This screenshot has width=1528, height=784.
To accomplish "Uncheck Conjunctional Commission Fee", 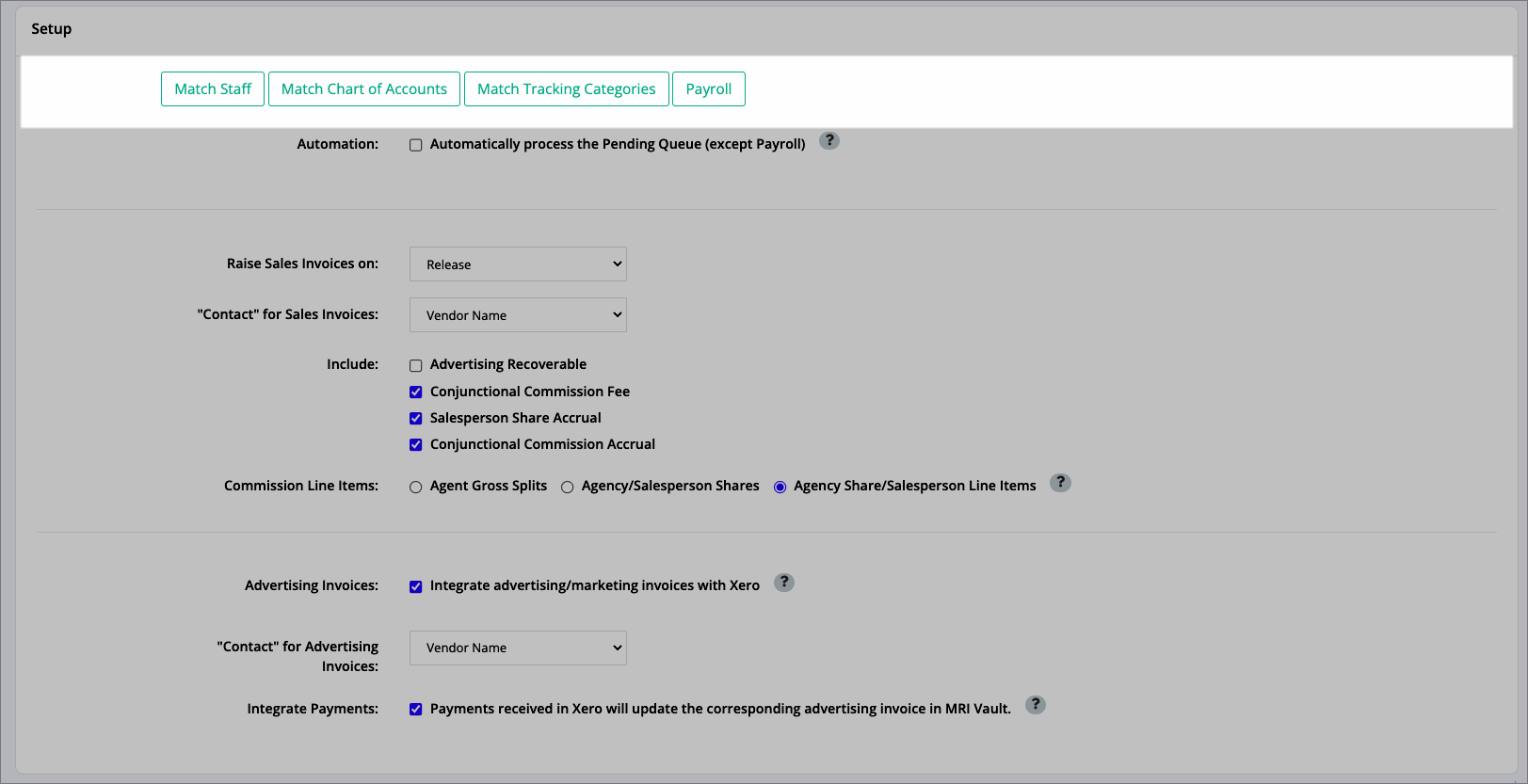I will [416, 392].
